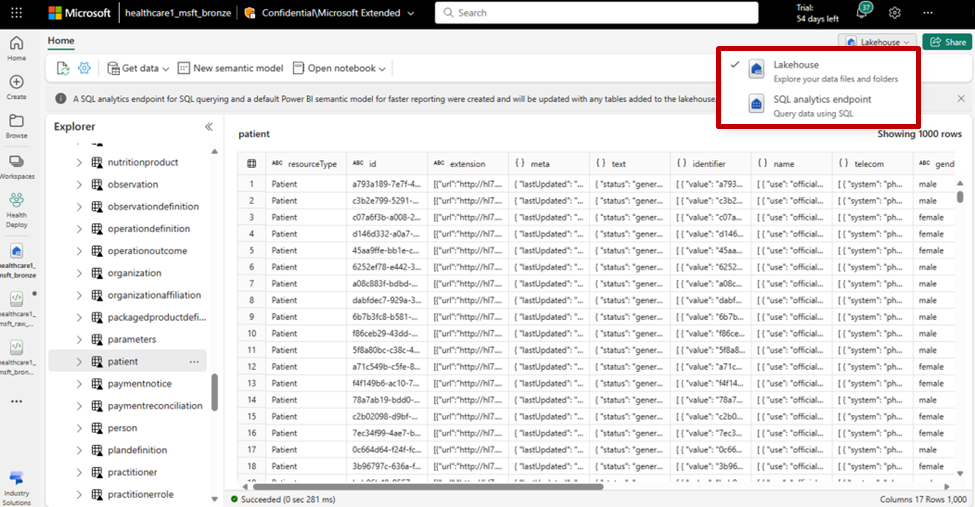Image resolution: width=975 pixels, height=507 pixels.
Task: Select Lakehouse in the mode menu
Action: point(817,71)
